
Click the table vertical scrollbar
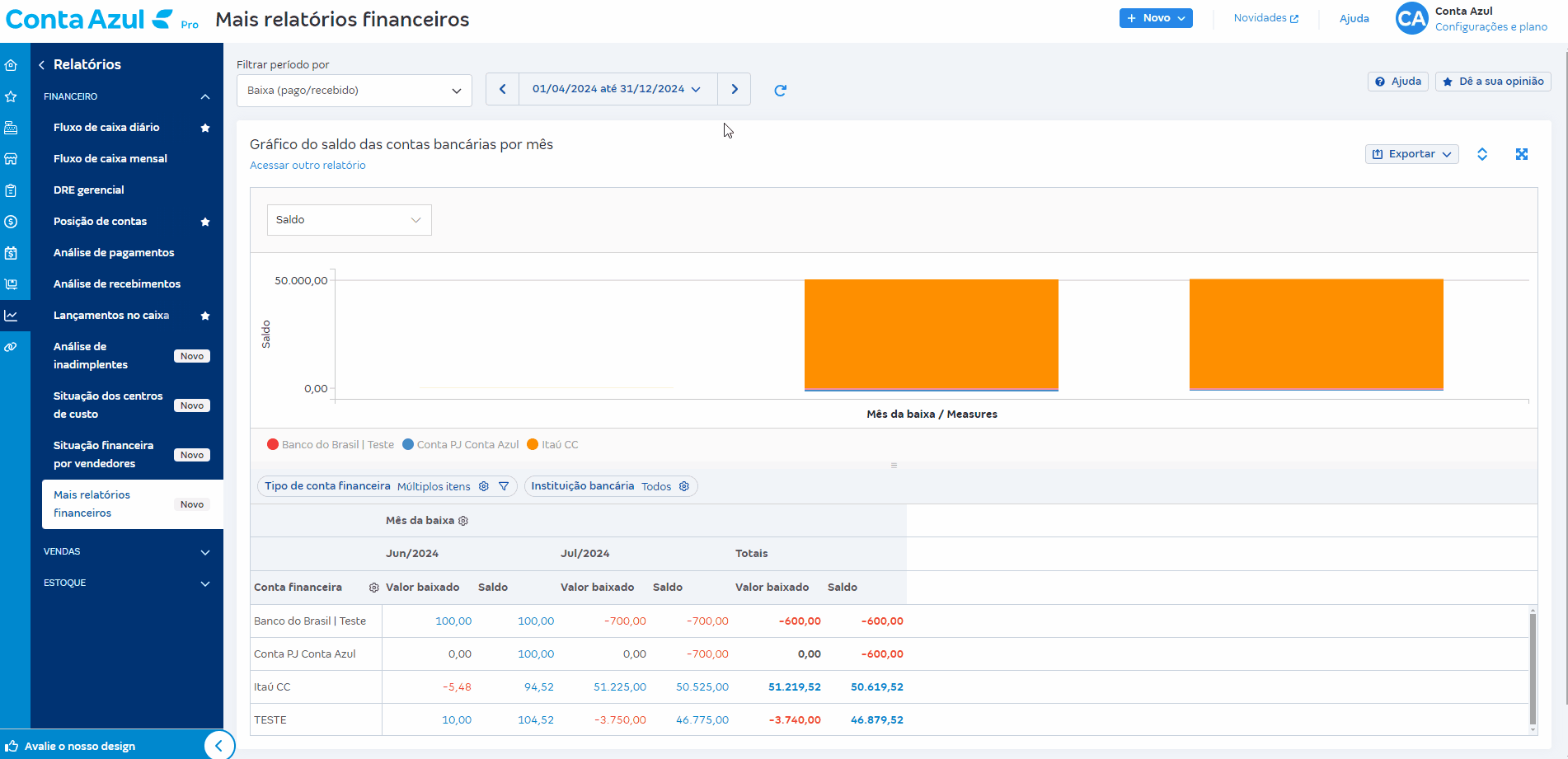click(1533, 670)
